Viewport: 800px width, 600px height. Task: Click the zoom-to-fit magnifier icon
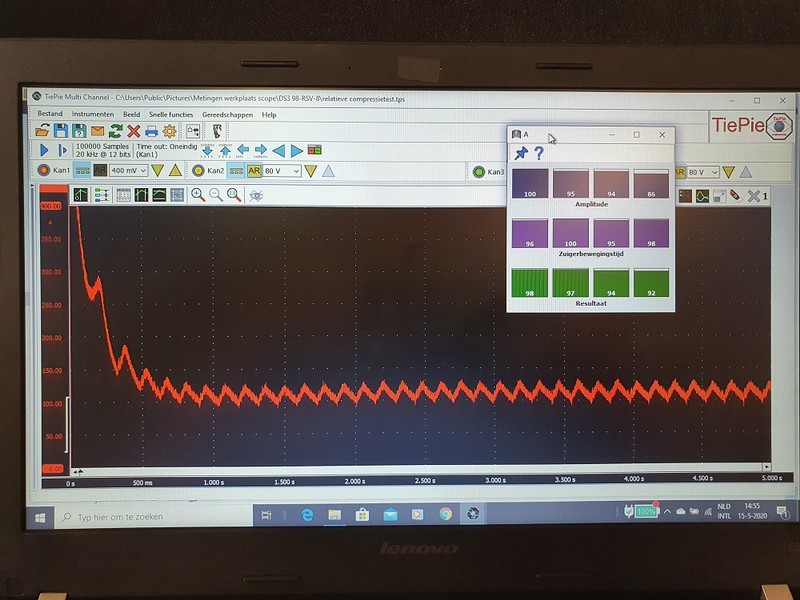pyautogui.click(x=234, y=195)
